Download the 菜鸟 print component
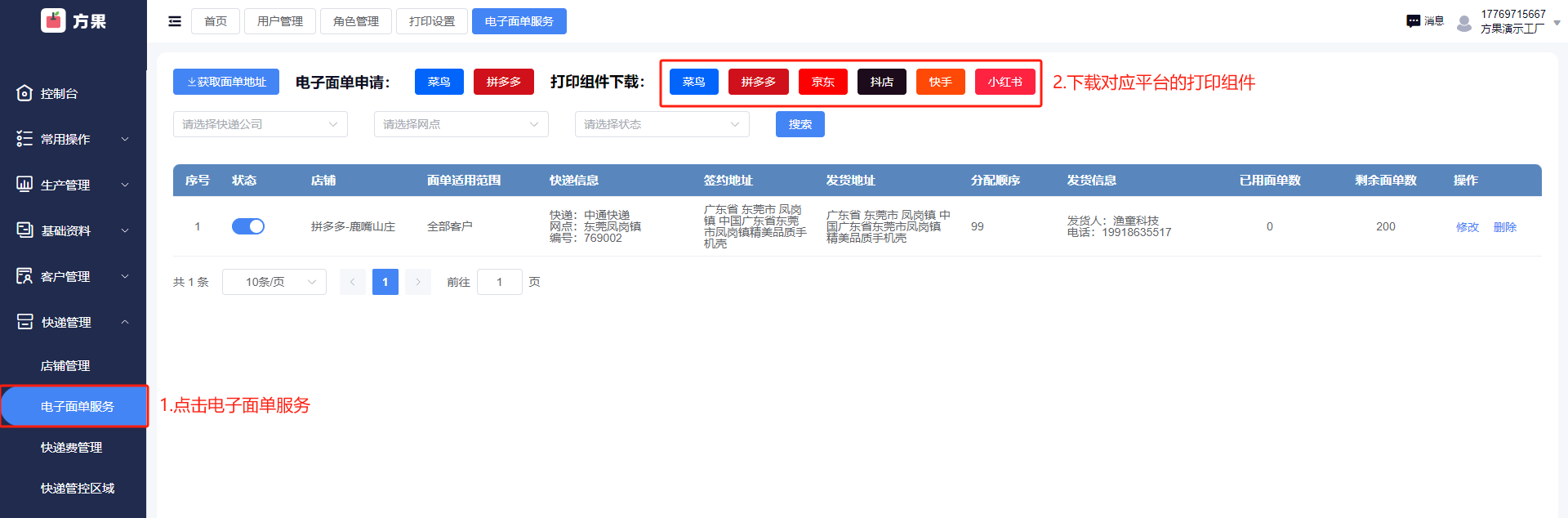 (x=694, y=82)
